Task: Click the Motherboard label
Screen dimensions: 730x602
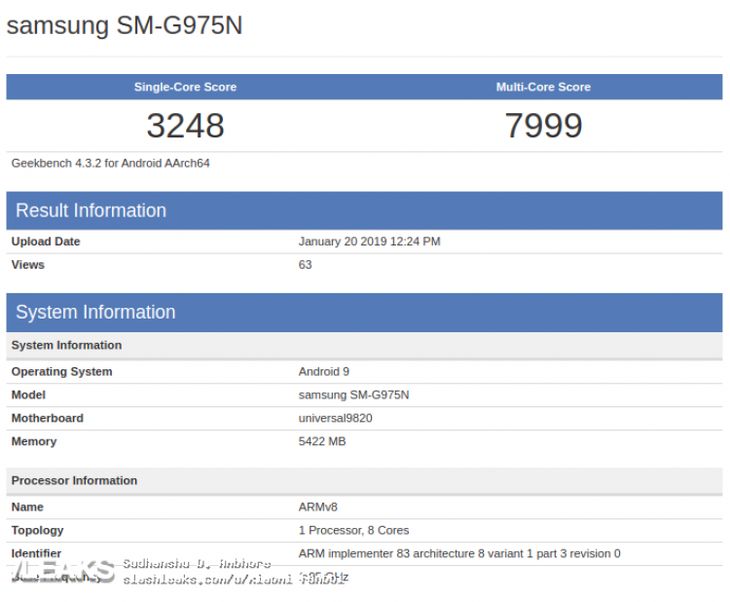Action: coord(47,418)
